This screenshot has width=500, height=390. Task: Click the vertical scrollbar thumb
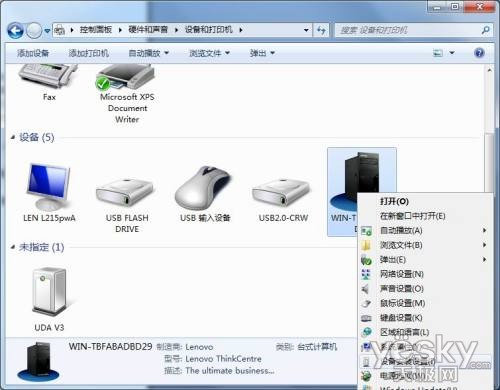click(x=489, y=163)
